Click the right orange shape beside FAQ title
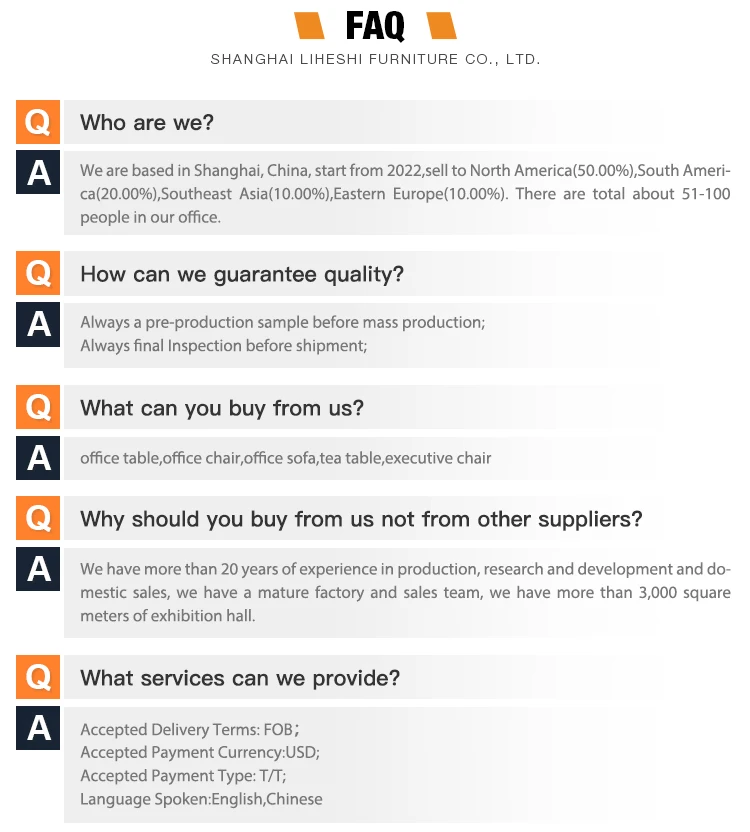 coord(442,25)
